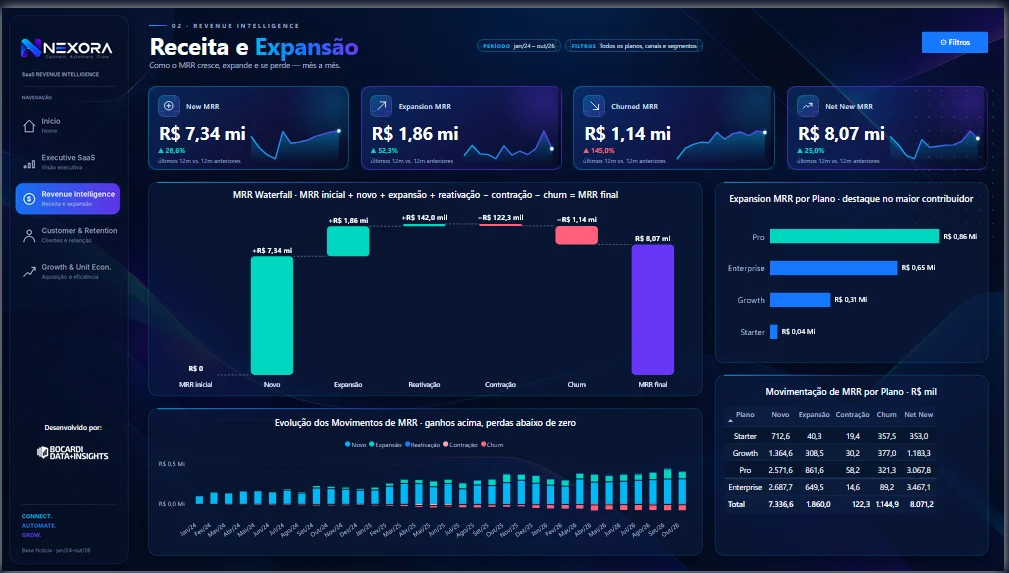
Task: Click the sort arrow under Plano header
Action: pyautogui.click(x=730, y=420)
